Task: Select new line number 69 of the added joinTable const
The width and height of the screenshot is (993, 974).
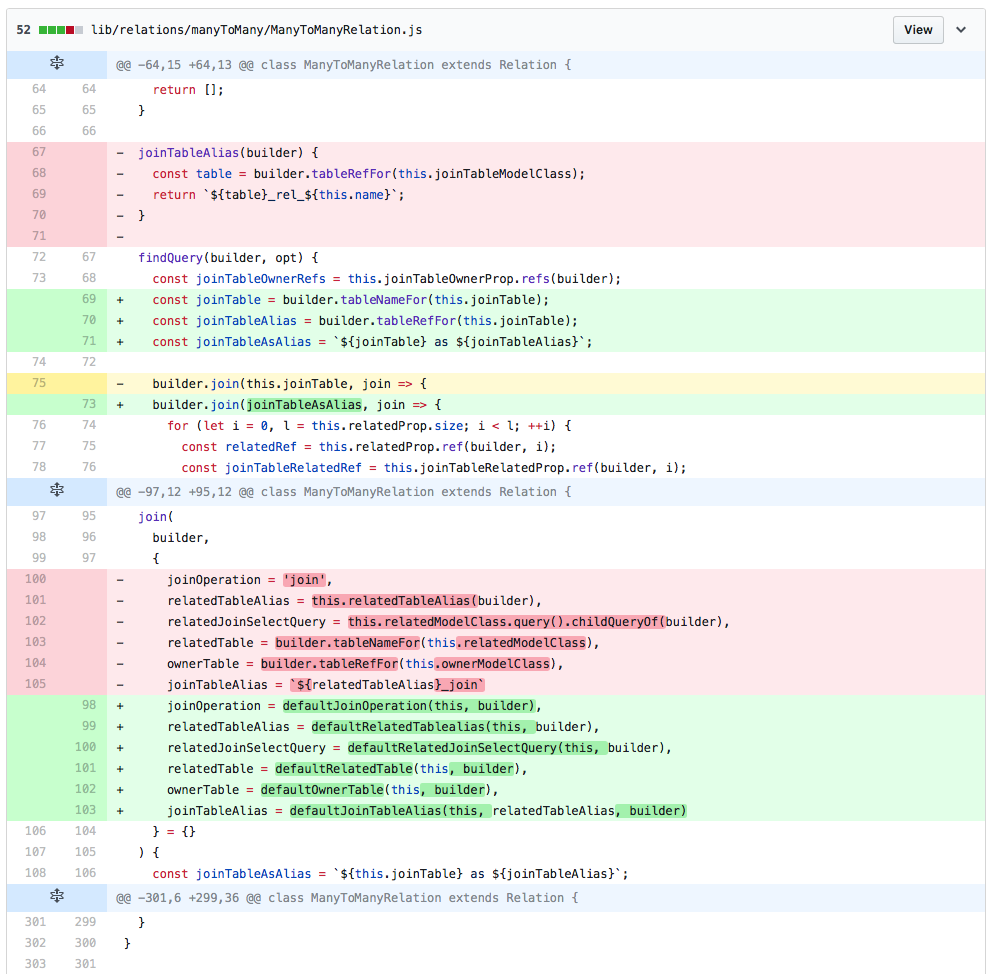Action: 89,299
